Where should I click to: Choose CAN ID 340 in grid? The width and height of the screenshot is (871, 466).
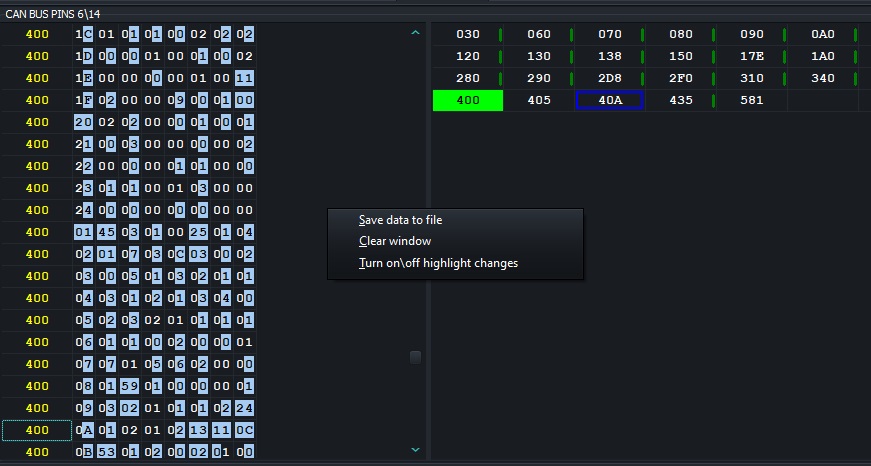tap(822, 78)
